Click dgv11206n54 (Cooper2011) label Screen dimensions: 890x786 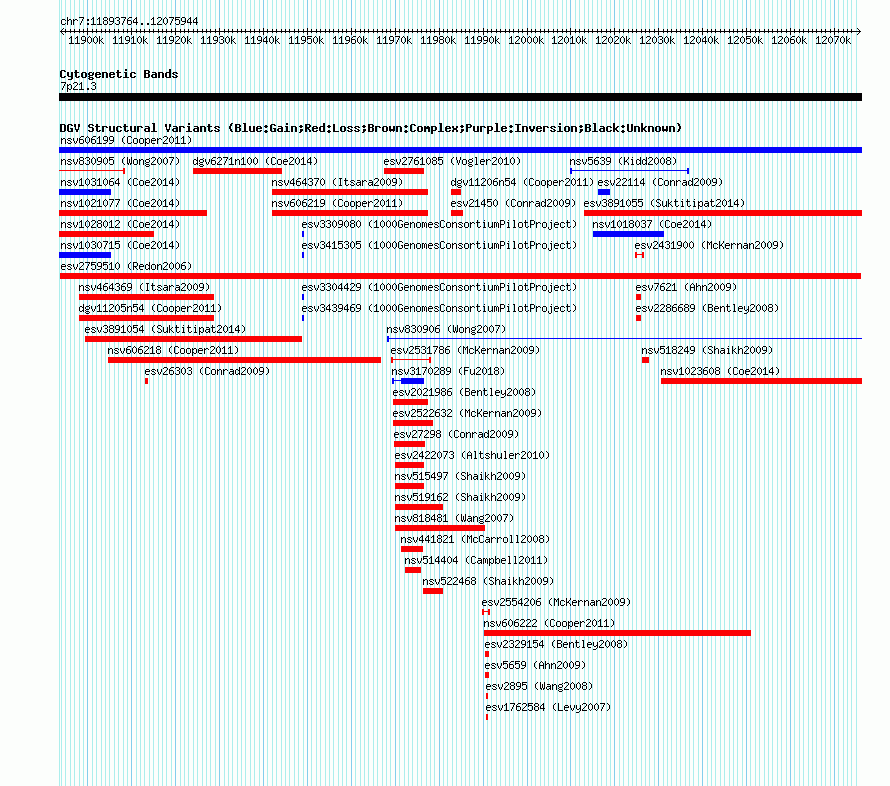[x=522, y=182]
